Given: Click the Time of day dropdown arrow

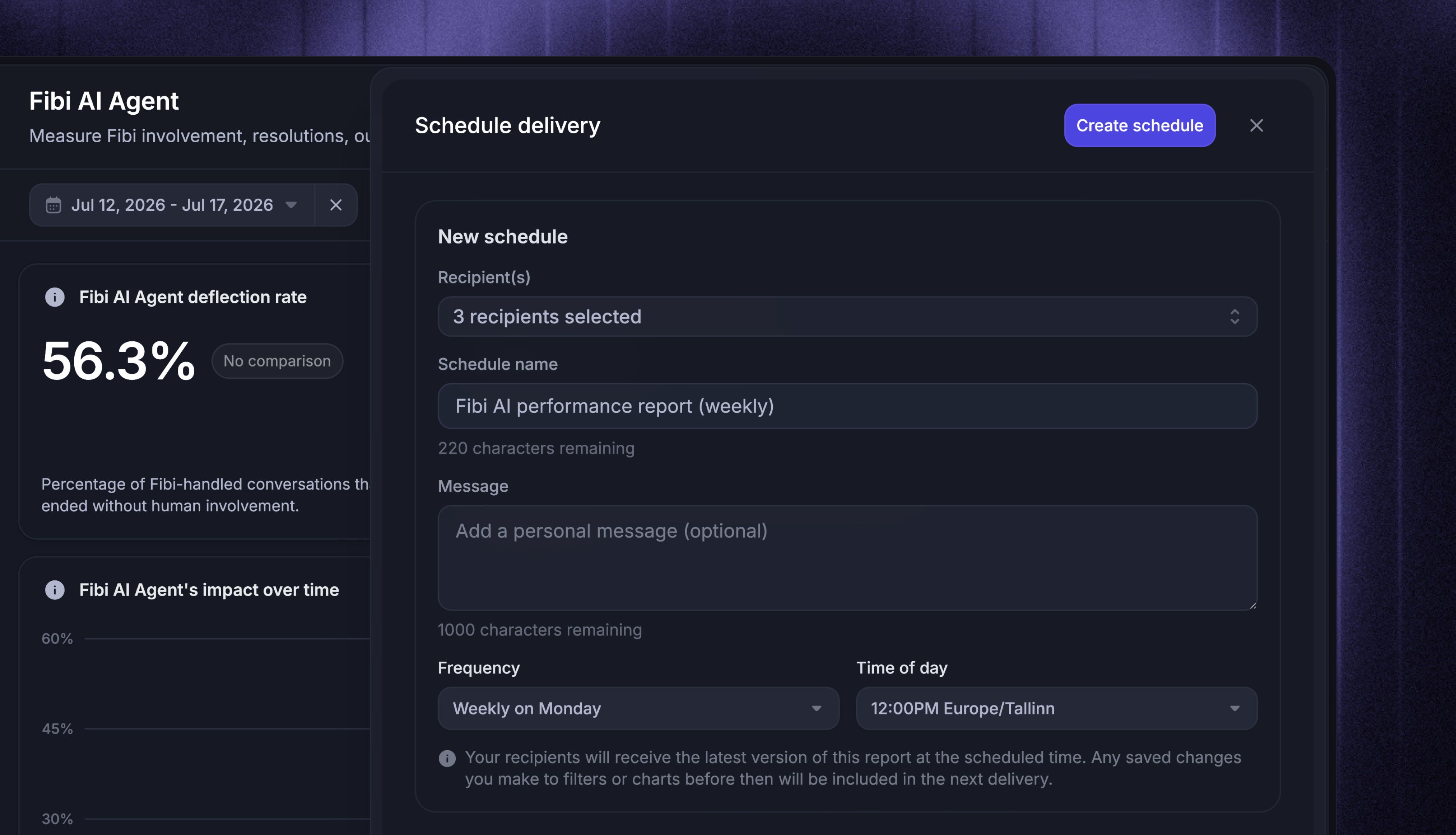Looking at the screenshot, I should tap(1235, 708).
